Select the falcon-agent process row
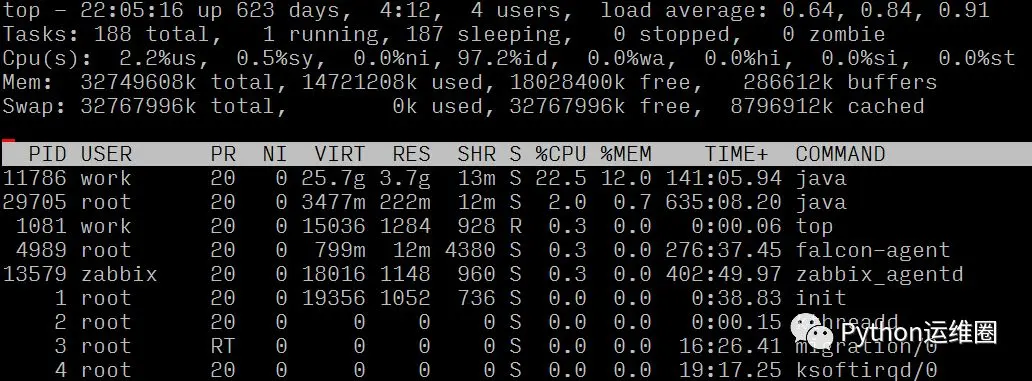Viewport: 1032px width, 381px height. (477, 250)
